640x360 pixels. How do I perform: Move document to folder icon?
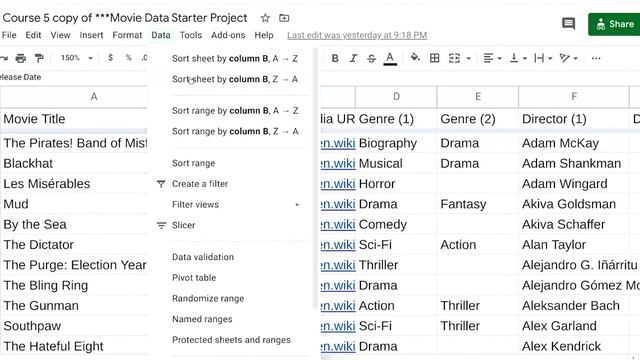coord(284,18)
